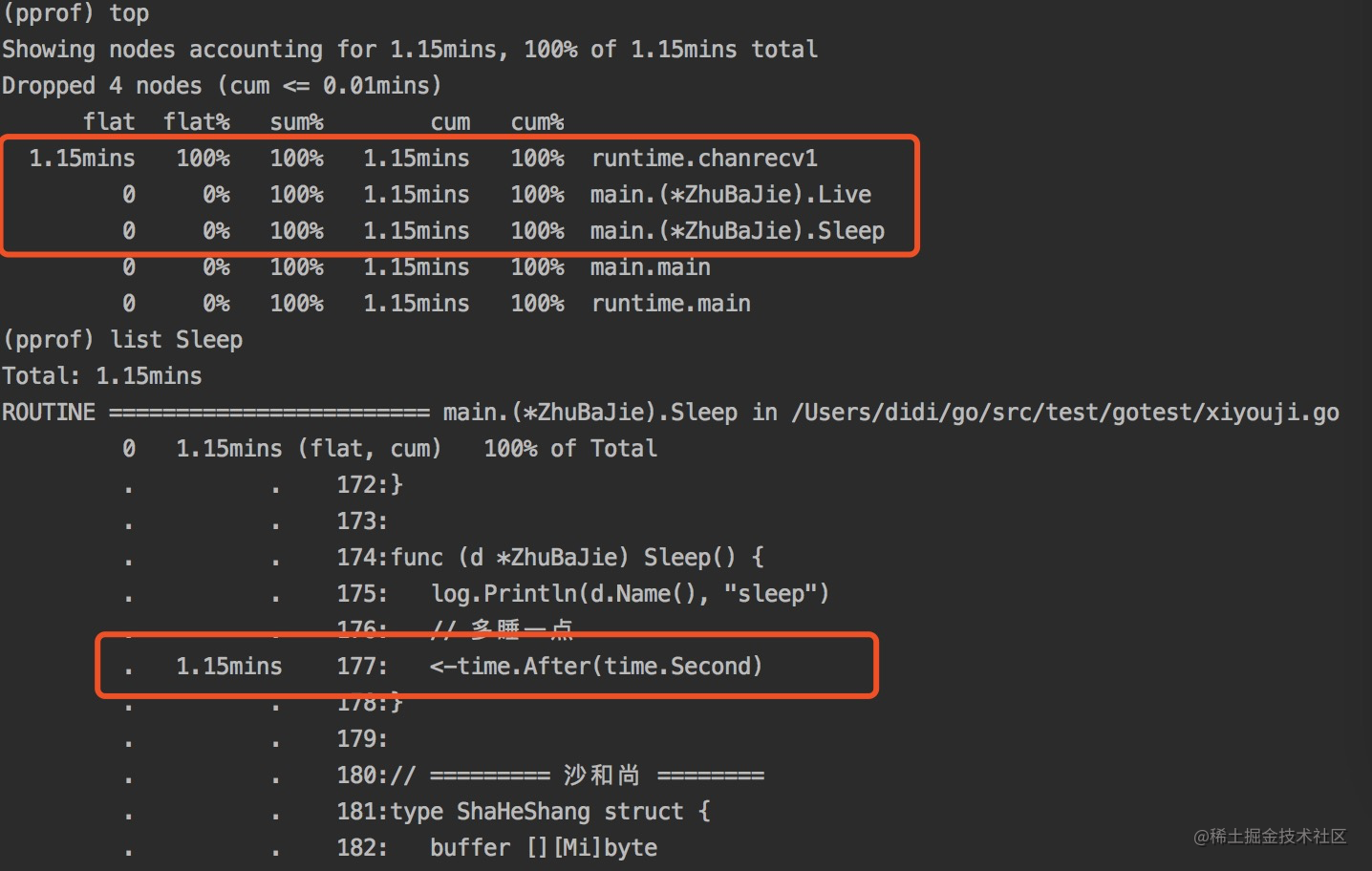Click line 177 time.After statement
The width and height of the screenshot is (1372, 871).
[596, 666]
